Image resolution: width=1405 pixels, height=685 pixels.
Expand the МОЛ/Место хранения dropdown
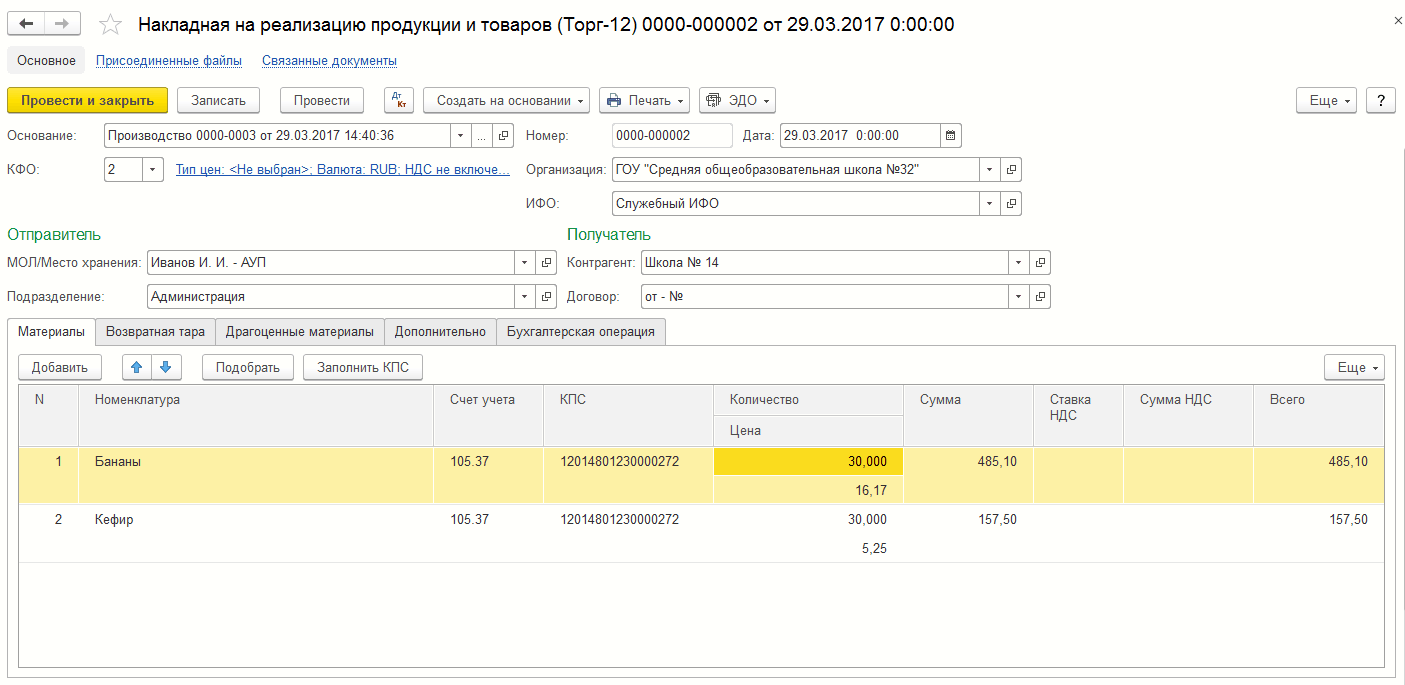pos(525,262)
